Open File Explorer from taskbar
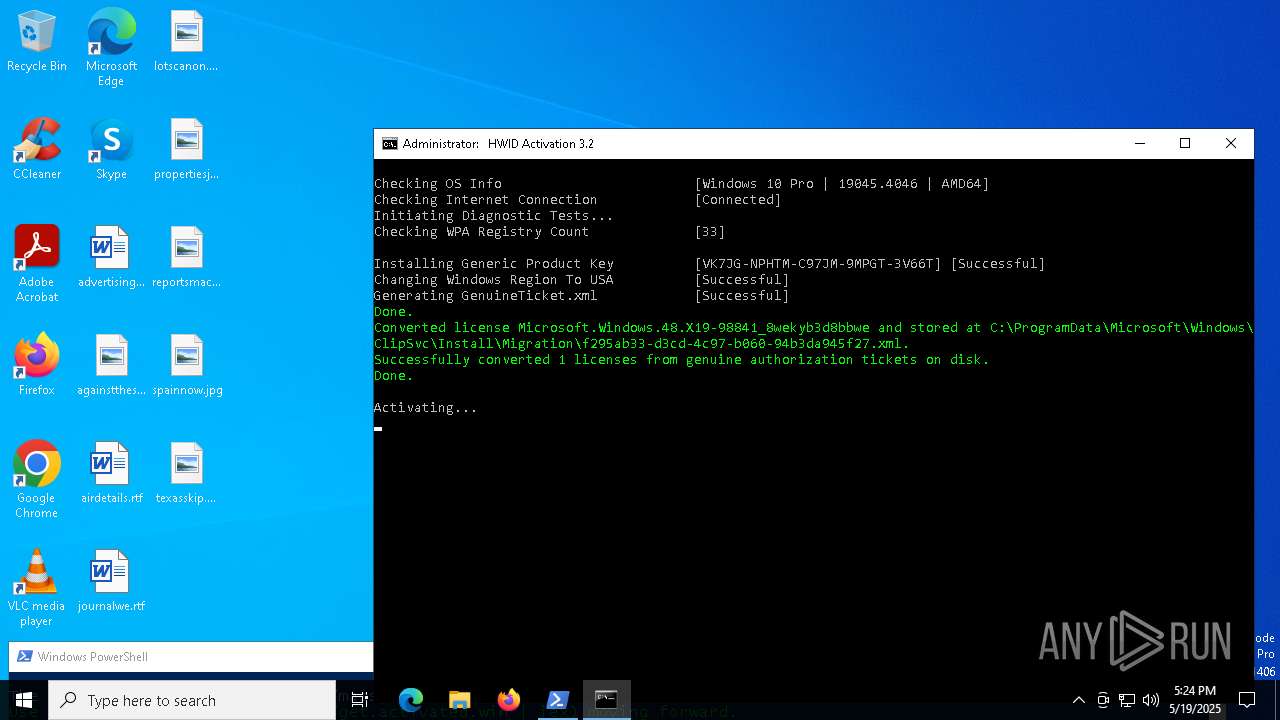This screenshot has height=720, width=1280. pos(459,700)
